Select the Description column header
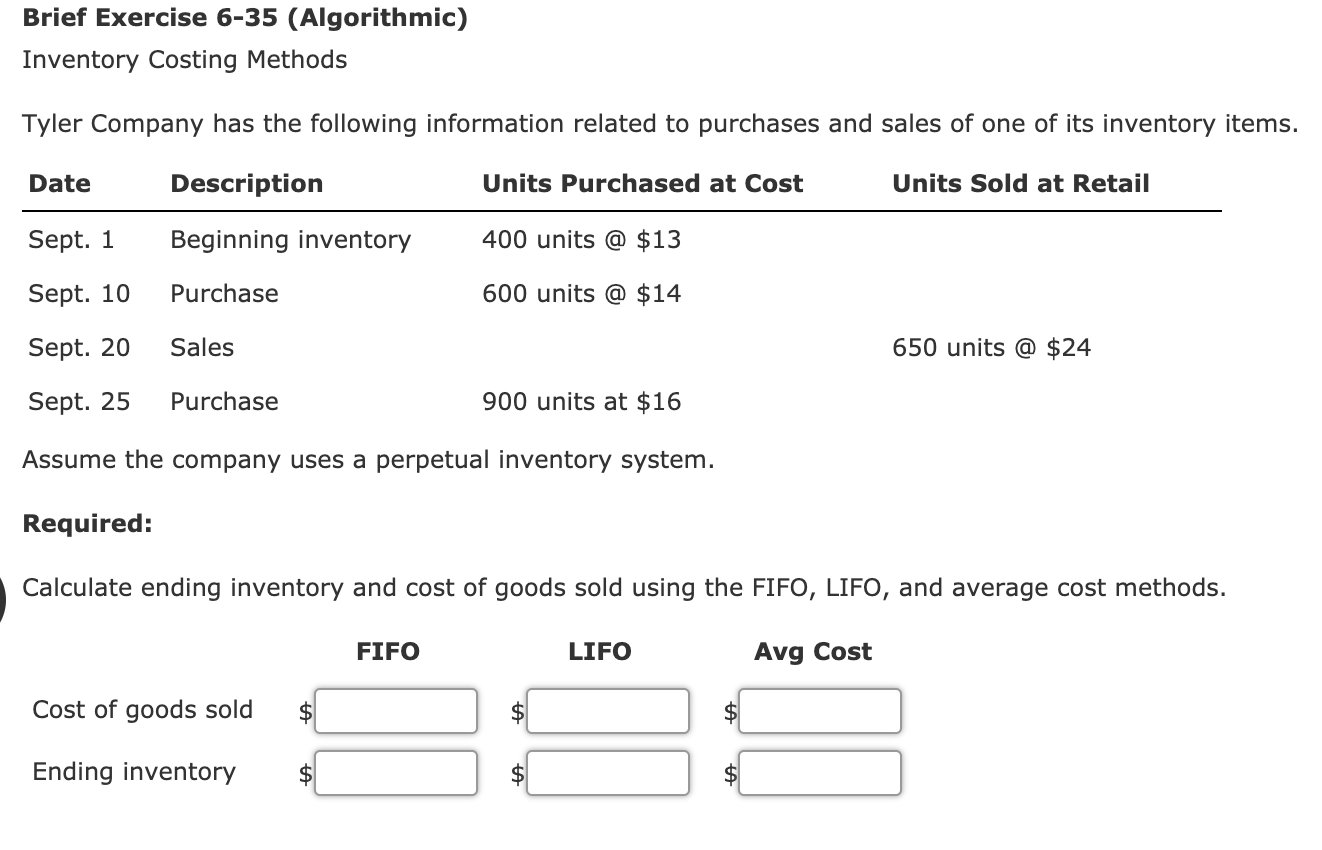Screen dimensions: 1322x850 point(246,183)
